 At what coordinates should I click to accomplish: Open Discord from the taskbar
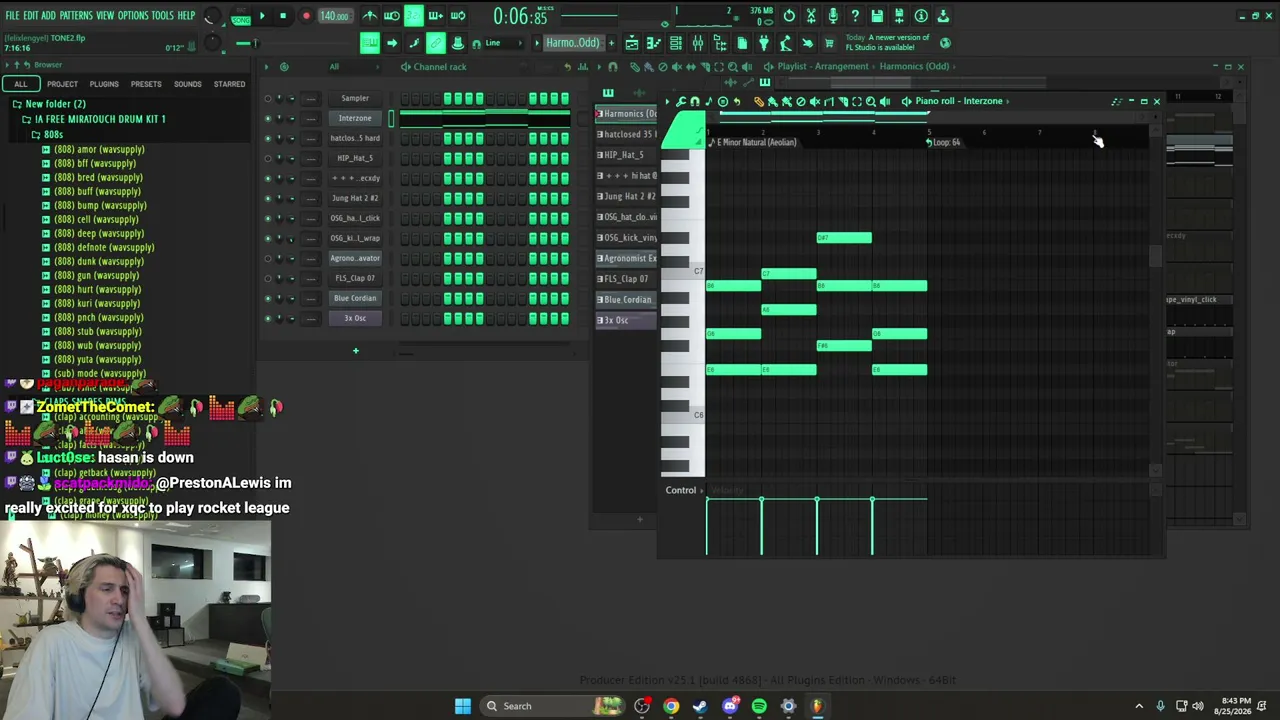pyautogui.click(x=730, y=706)
